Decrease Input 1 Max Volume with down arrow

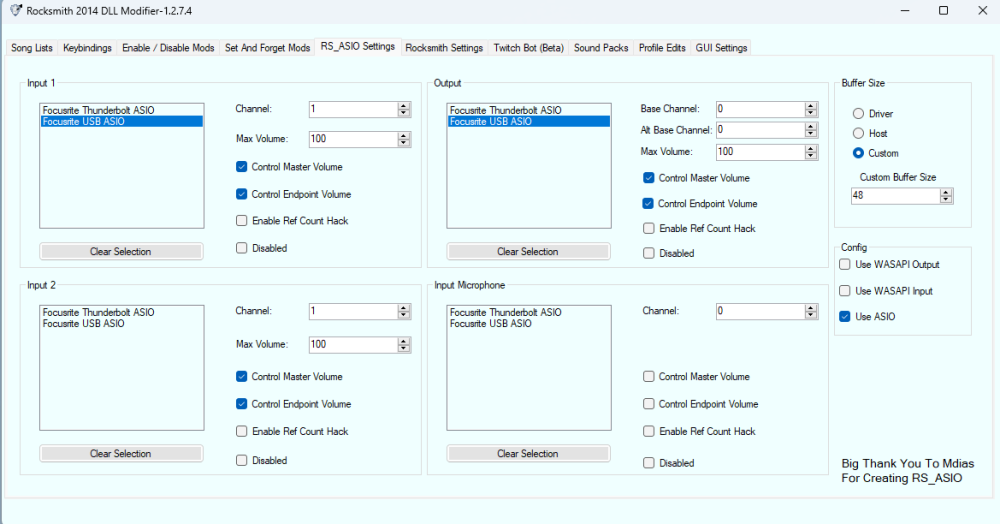(x=404, y=143)
